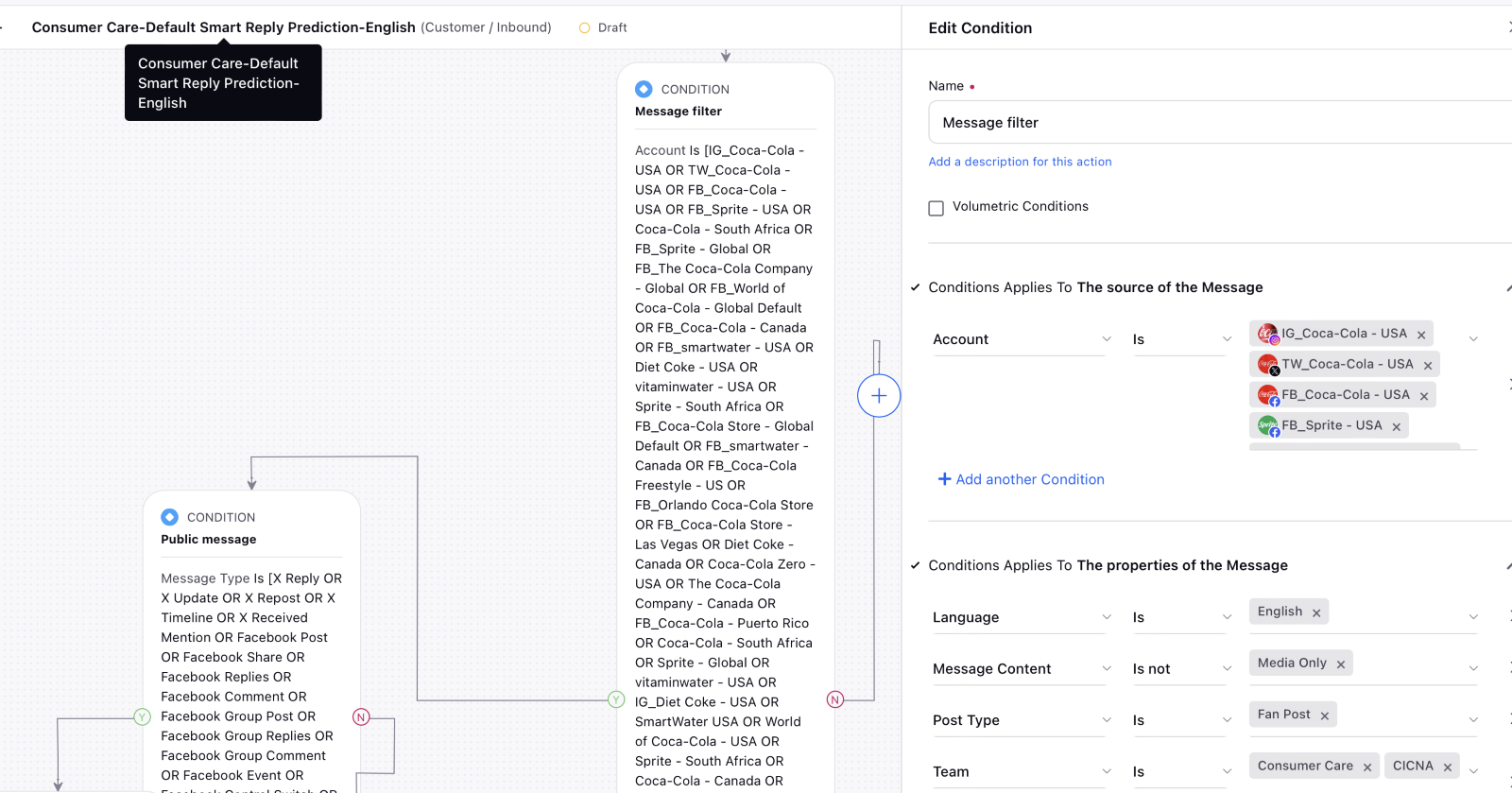
Task: Select the Public message condition node icon
Action: pyautogui.click(x=169, y=517)
